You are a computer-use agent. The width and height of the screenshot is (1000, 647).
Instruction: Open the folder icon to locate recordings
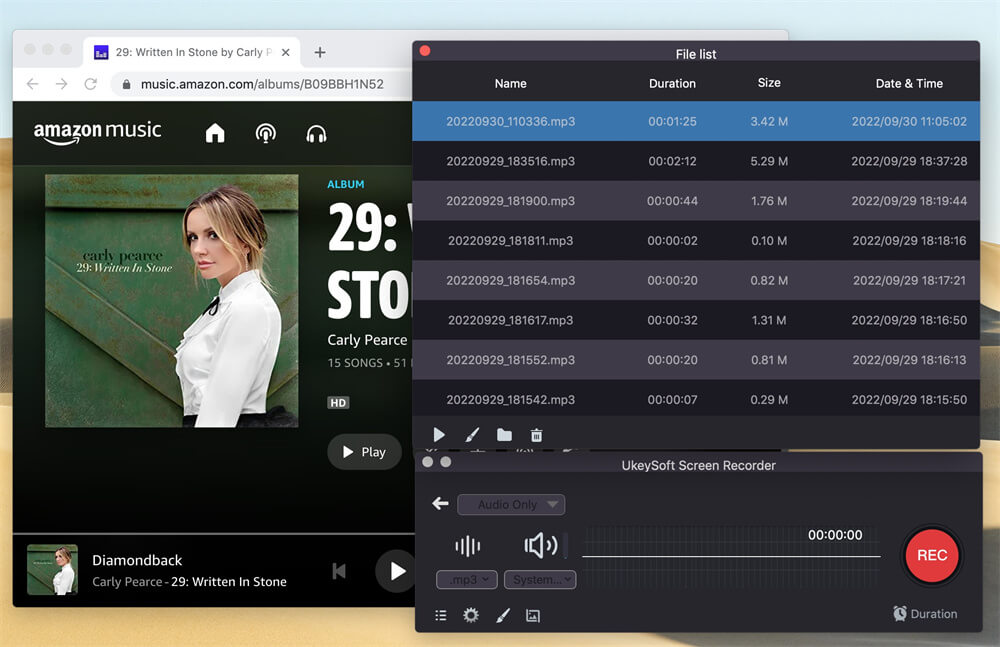pyautogui.click(x=504, y=435)
